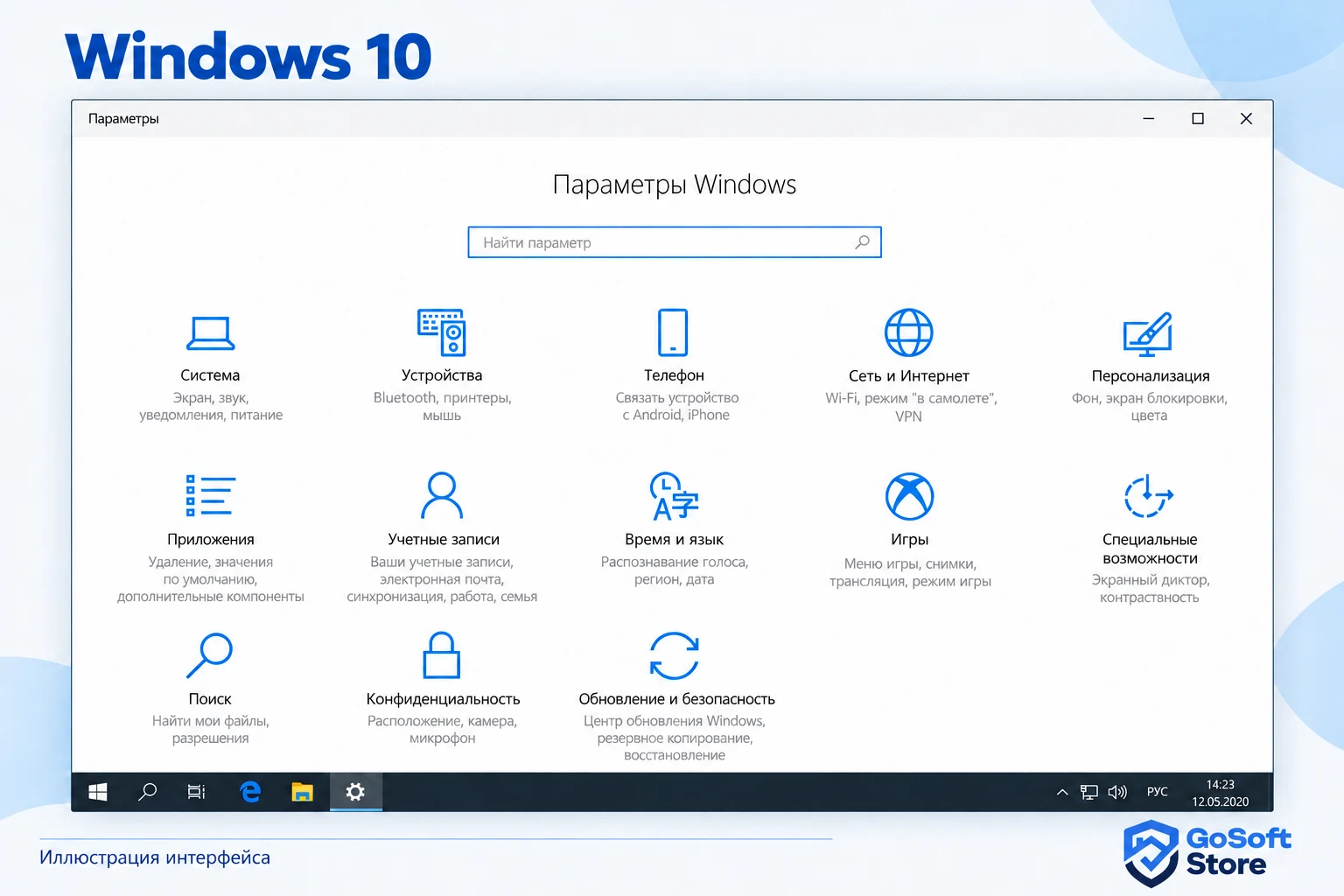Minimize the Параметры window

(1149, 118)
